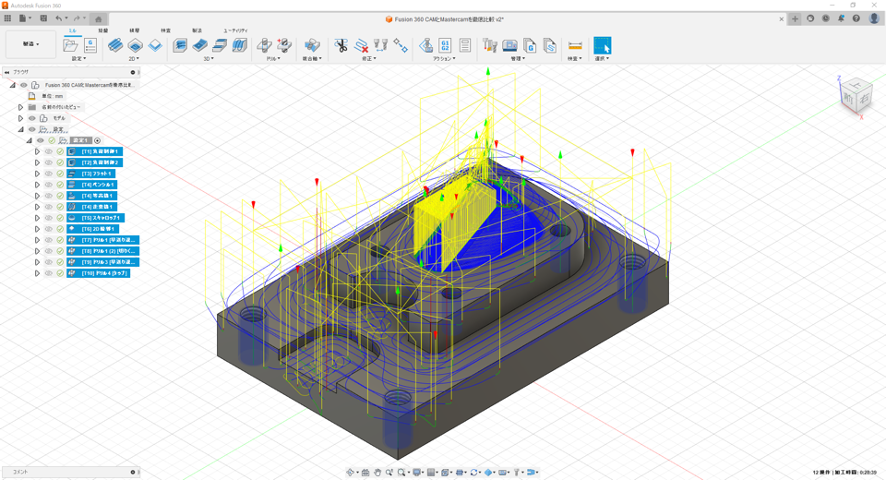Click the Redo arrow icon
The image size is (887, 481).
click(x=76, y=19)
